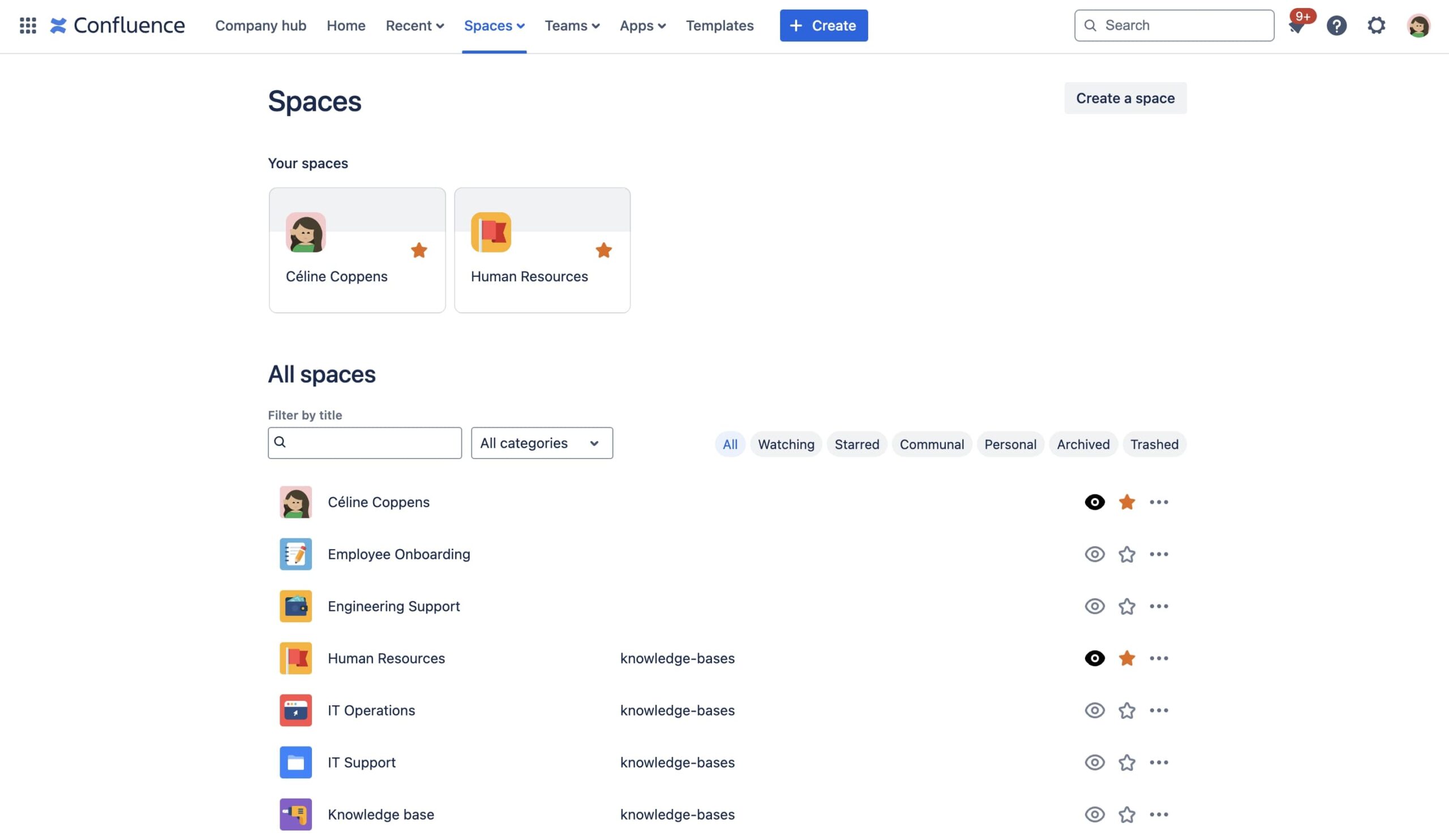
Task: Stop watching the Human Resources space
Action: pos(1095,658)
